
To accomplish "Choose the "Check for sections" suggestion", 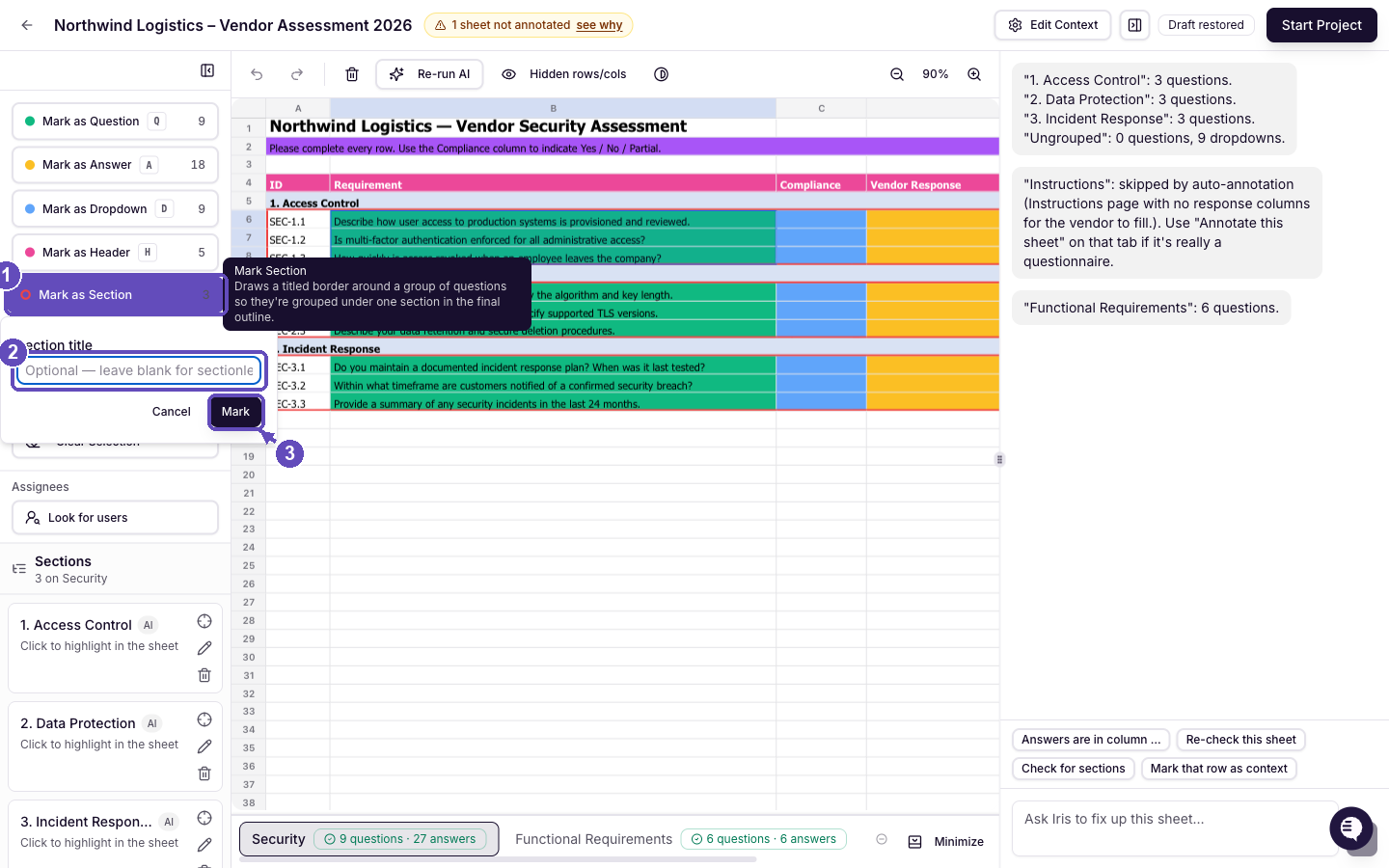I will (x=1073, y=769).
